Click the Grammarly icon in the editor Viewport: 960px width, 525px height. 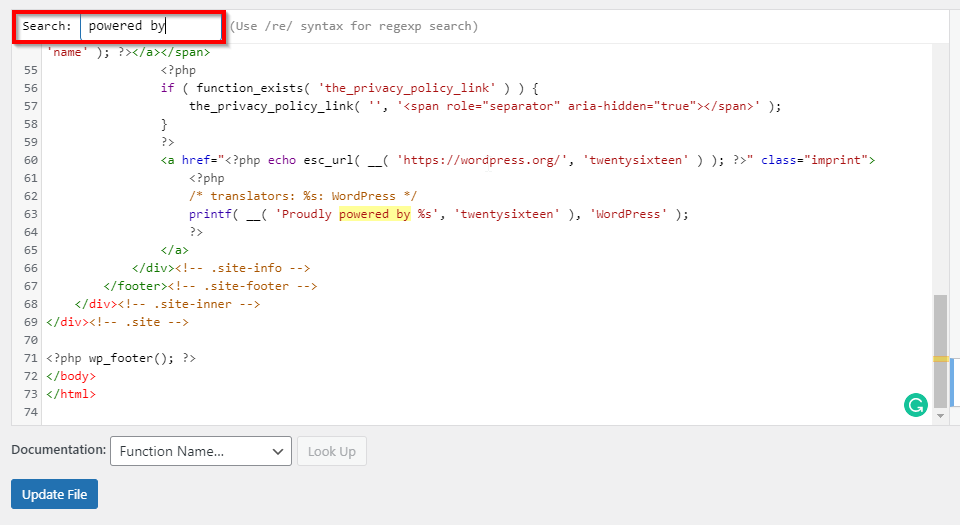(x=916, y=405)
